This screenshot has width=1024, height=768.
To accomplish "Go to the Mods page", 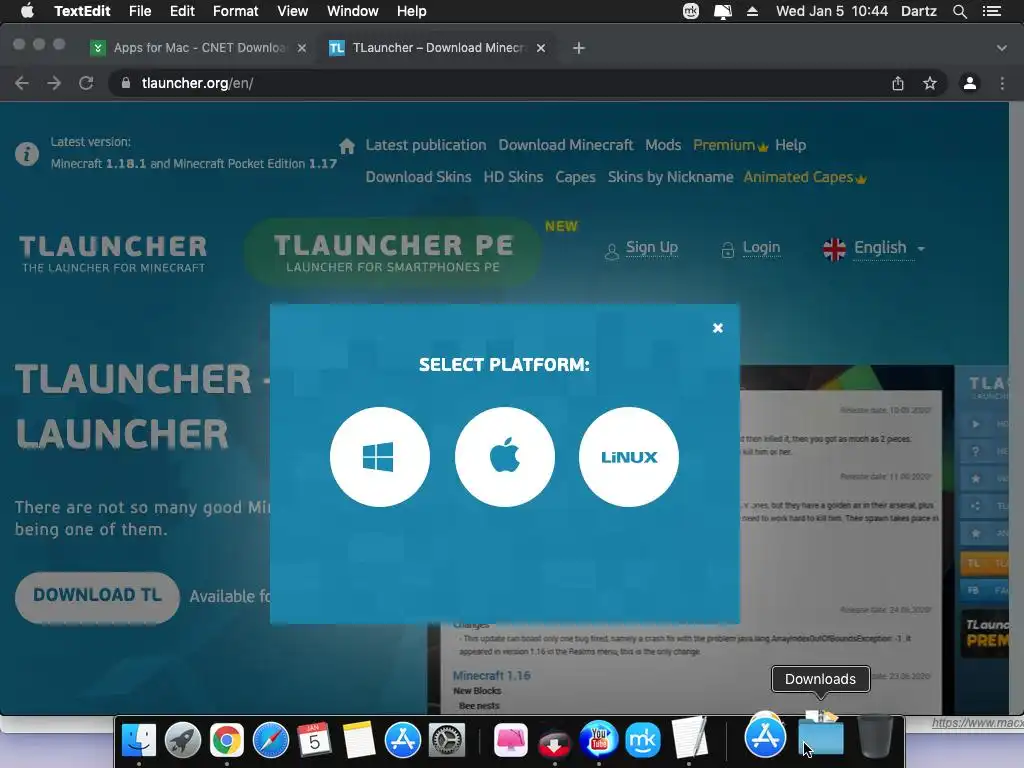I will coord(663,145).
